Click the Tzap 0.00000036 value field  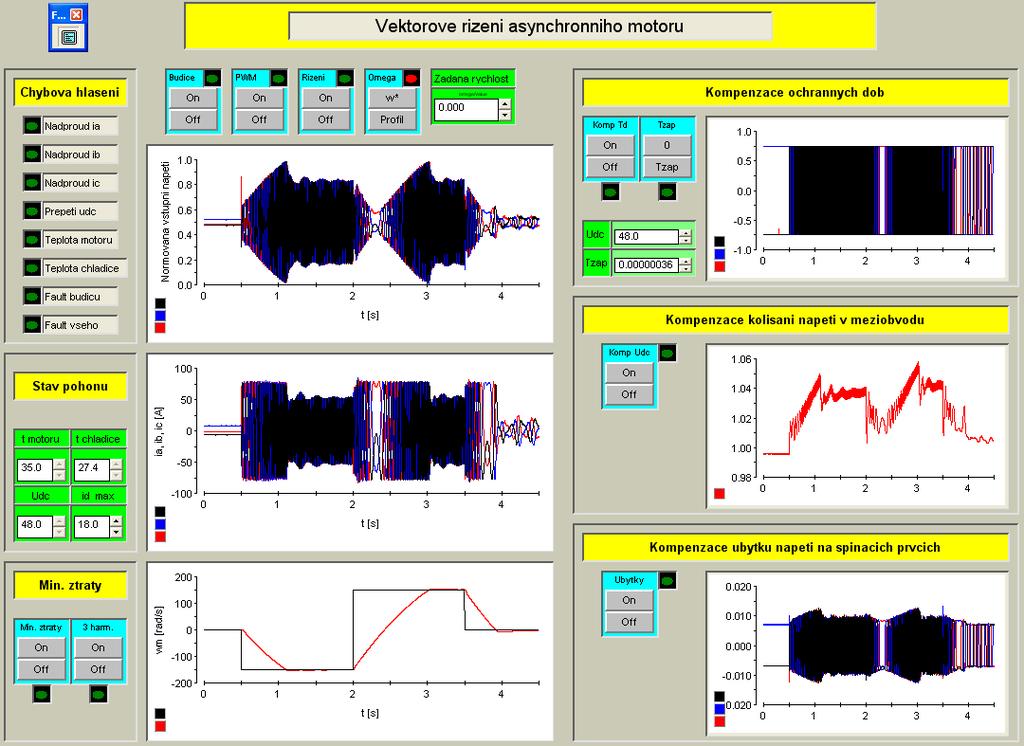point(647,265)
